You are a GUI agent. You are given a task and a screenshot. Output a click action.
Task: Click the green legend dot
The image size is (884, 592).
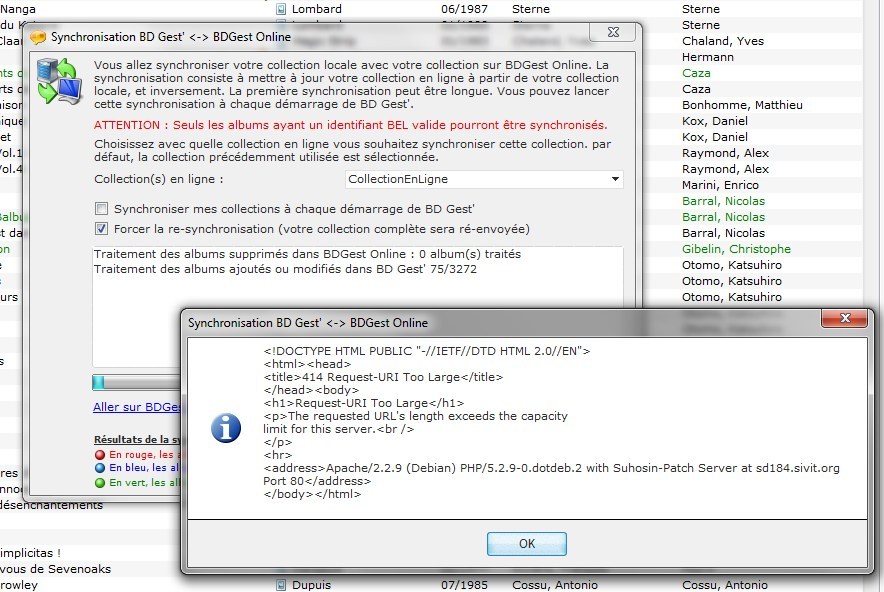click(x=98, y=482)
